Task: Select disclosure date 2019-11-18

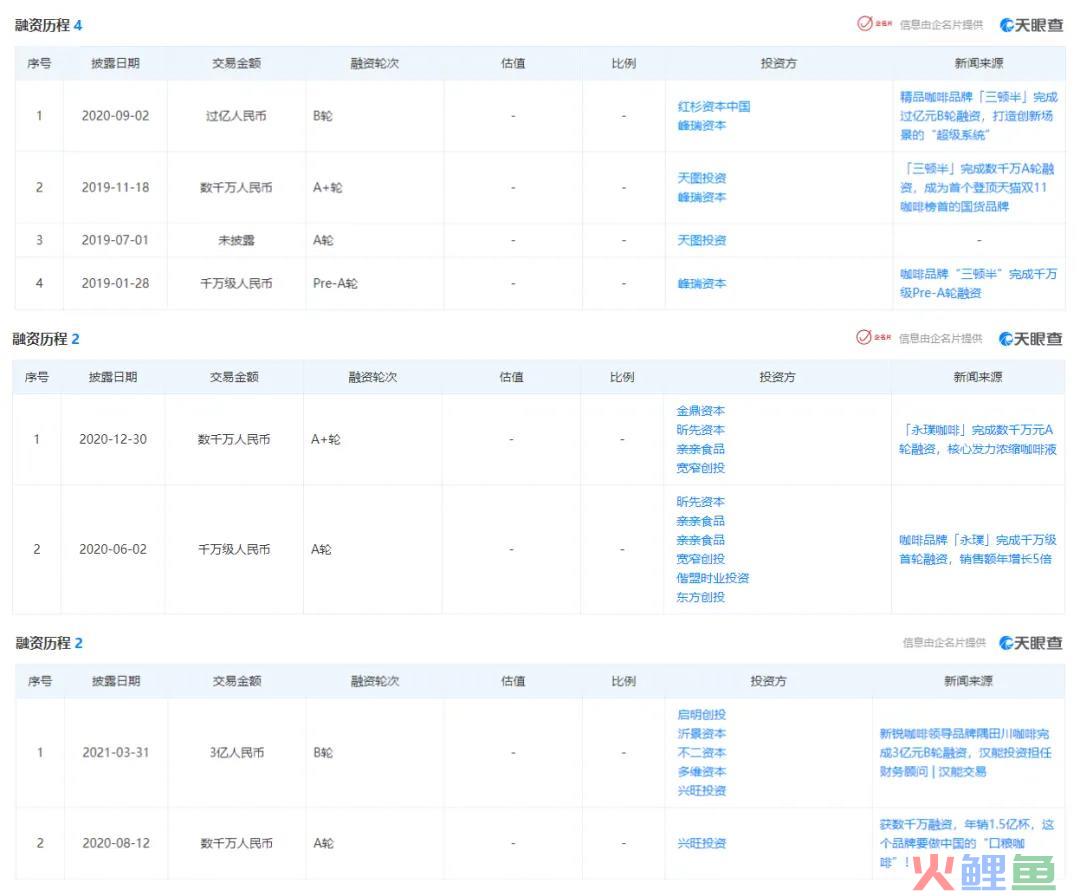Action: (115, 187)
